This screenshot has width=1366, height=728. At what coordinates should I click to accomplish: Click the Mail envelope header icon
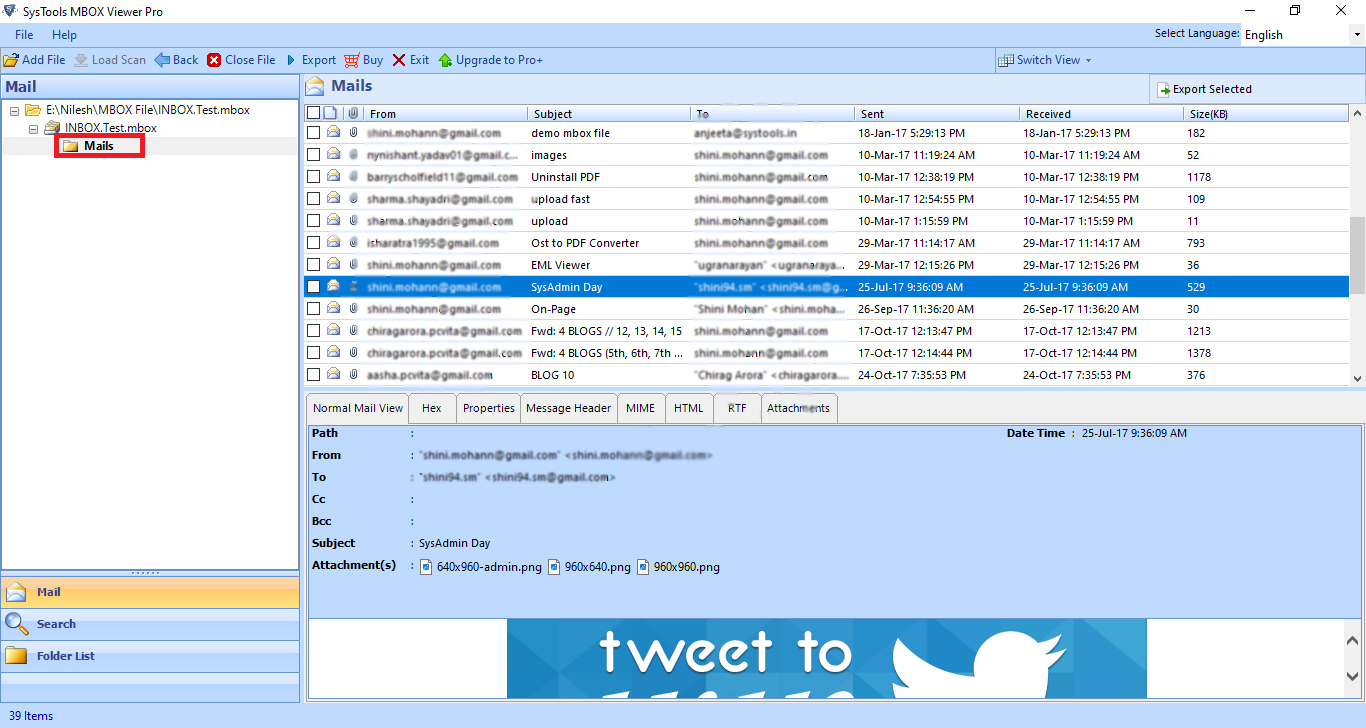315,86
